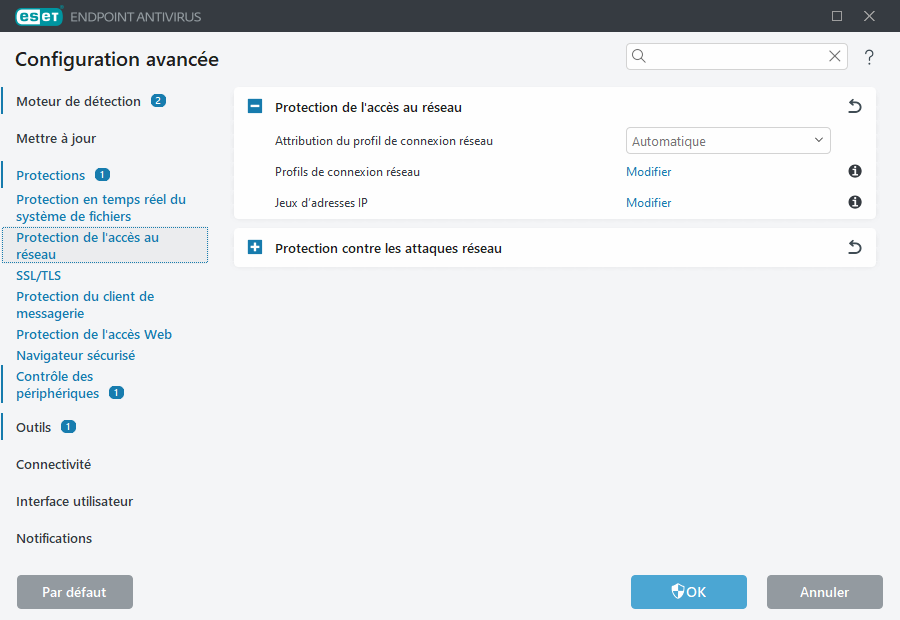Open SSL/TLS protection settings
The height and width of the screenshot is (620, 900).
pyautogui.click(x=39, y=275)
